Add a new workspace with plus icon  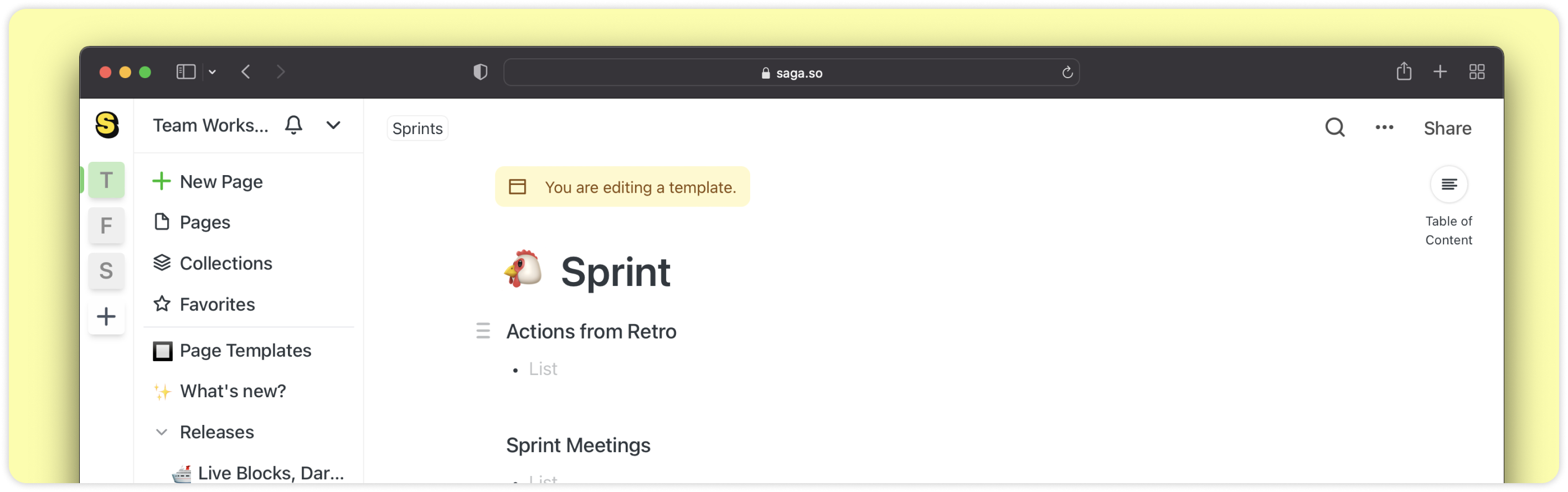click(x=106, y=316)
